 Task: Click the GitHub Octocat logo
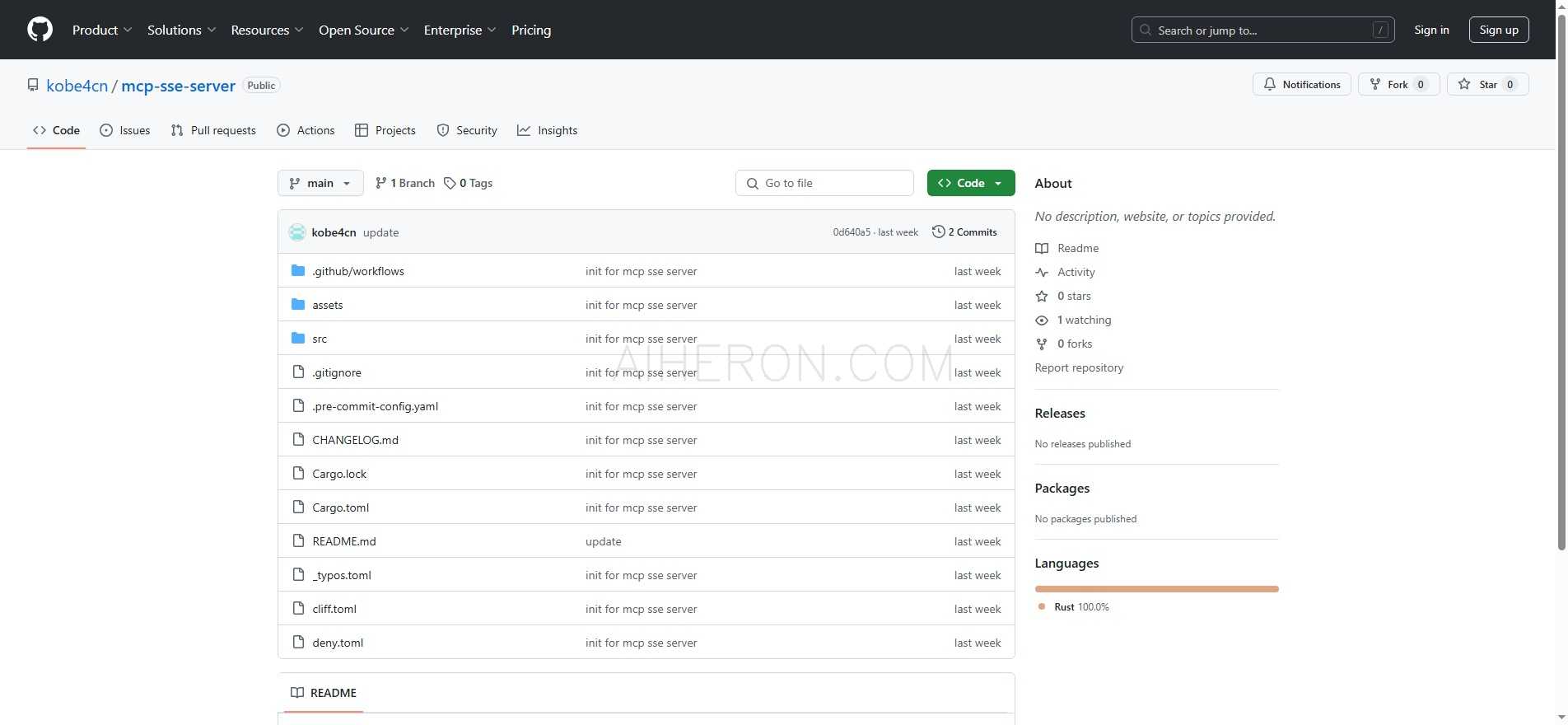pos(40,30)
